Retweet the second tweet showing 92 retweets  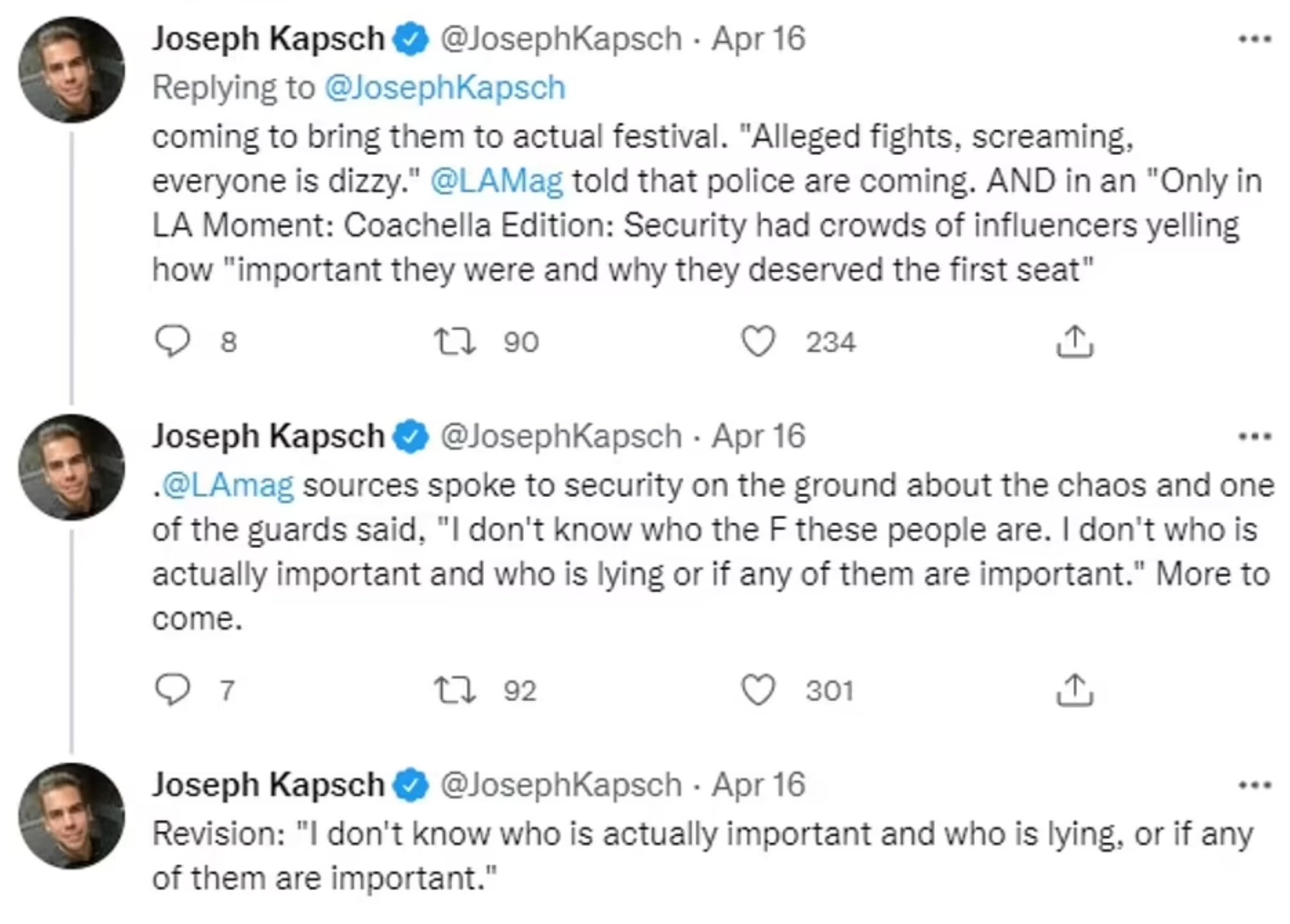[455, 691]
